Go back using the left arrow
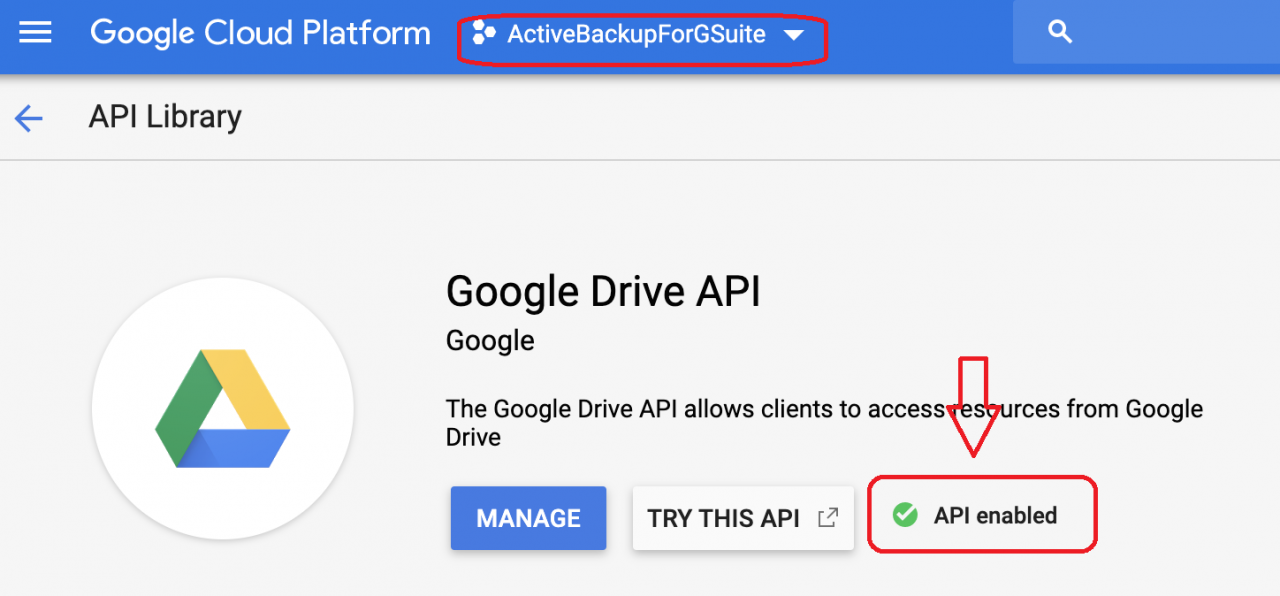1280x596 pixels. (29, 119)
